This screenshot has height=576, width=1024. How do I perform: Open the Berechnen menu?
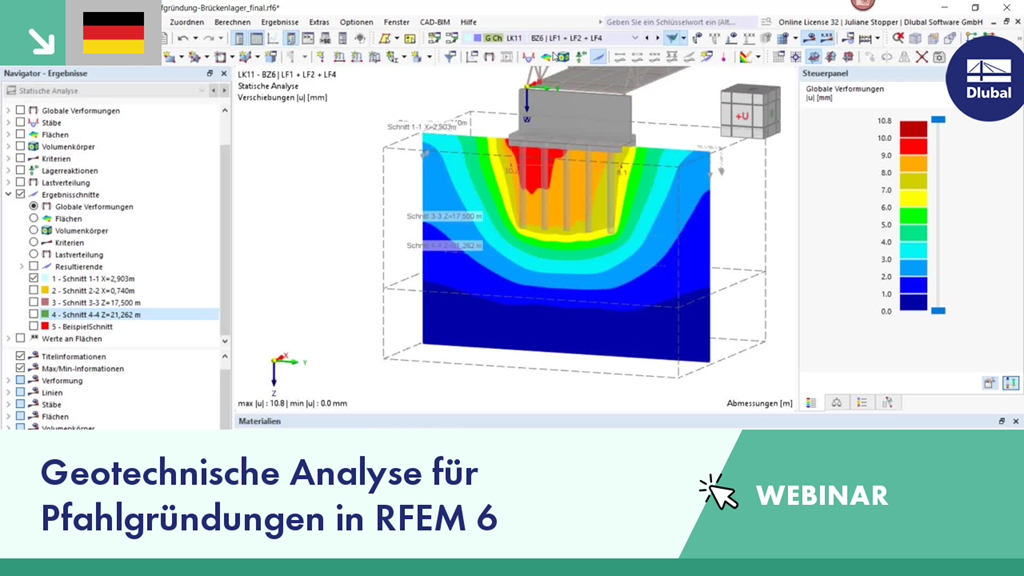coord(232,22)
